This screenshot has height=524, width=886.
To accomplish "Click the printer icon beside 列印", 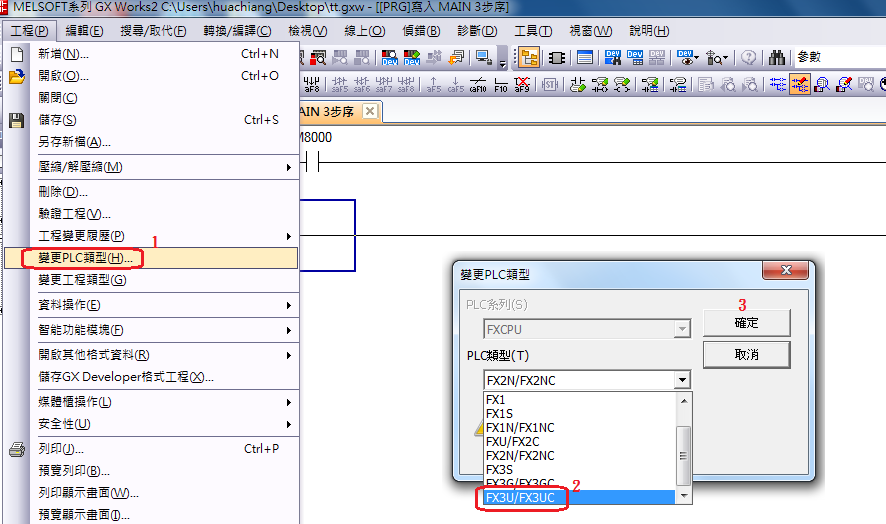I will [16, 449].
